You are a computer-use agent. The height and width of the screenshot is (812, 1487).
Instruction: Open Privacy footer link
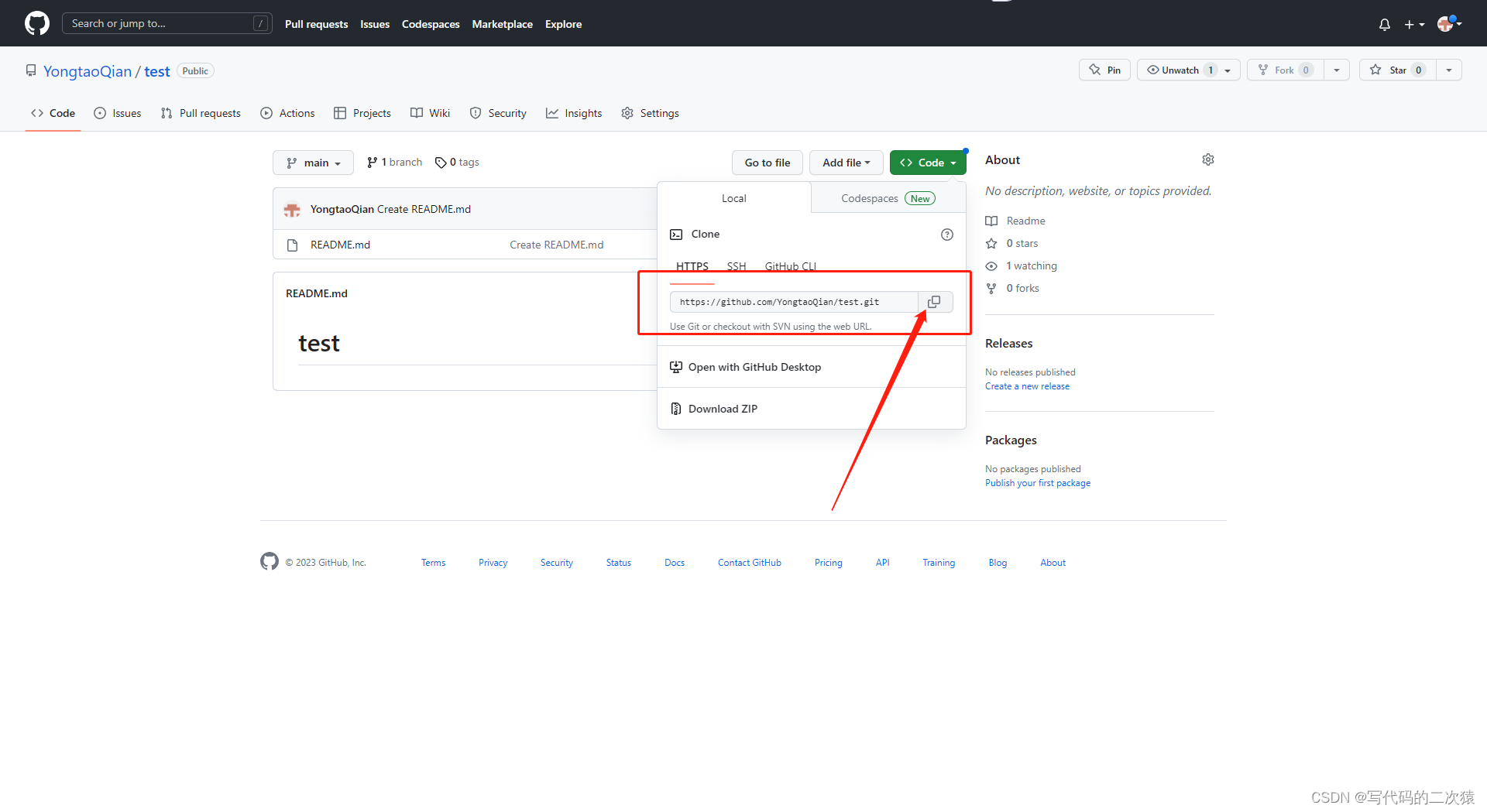(493, 563)
